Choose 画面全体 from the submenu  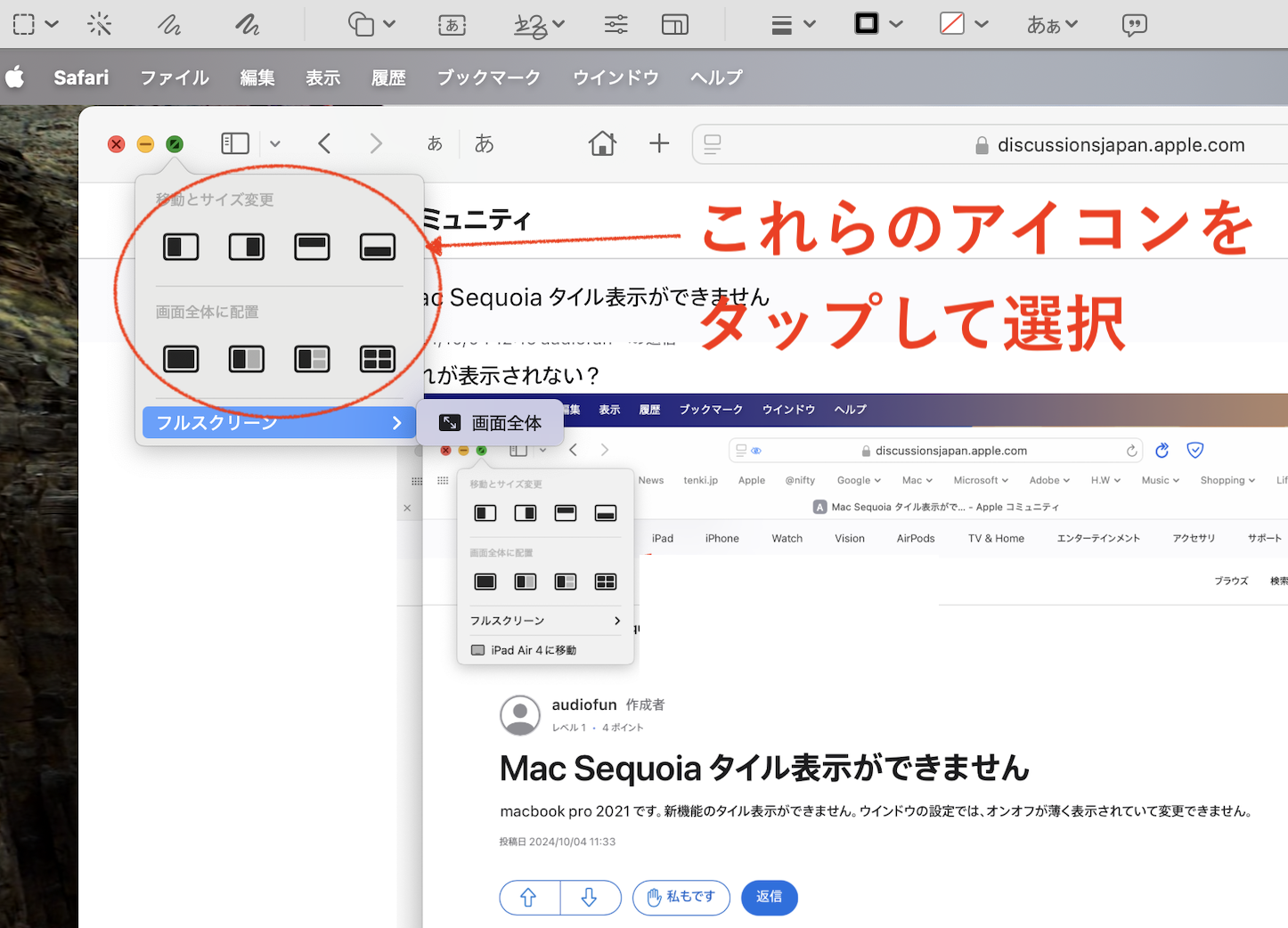tap(491, 423)
